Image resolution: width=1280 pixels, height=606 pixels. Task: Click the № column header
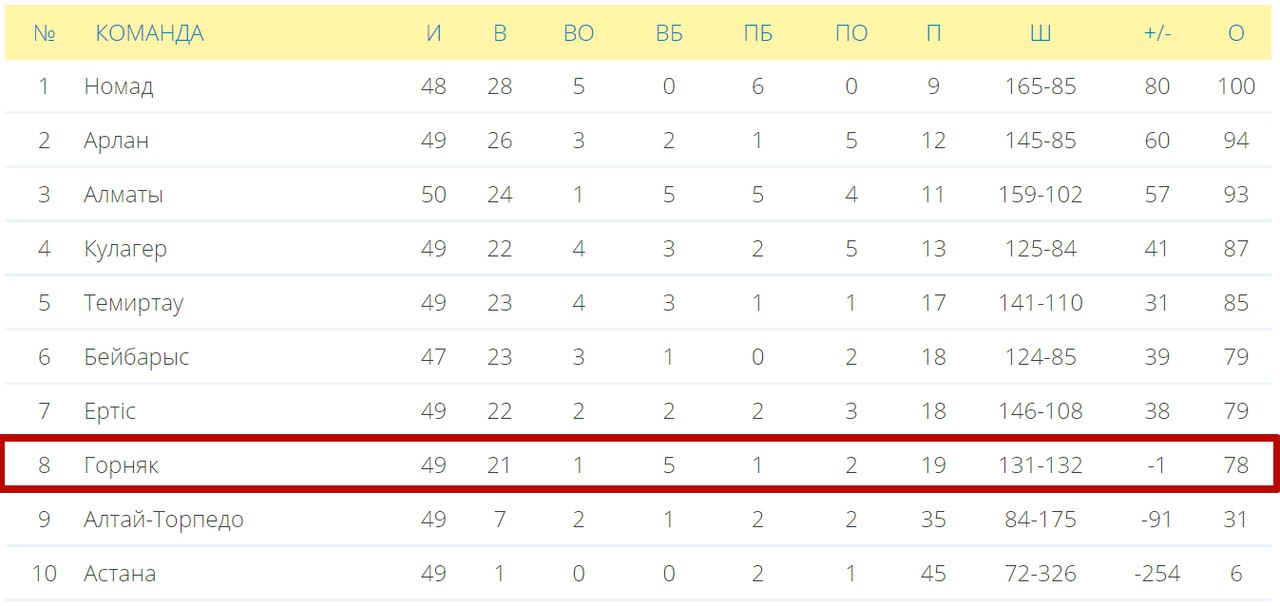point(44,33)
